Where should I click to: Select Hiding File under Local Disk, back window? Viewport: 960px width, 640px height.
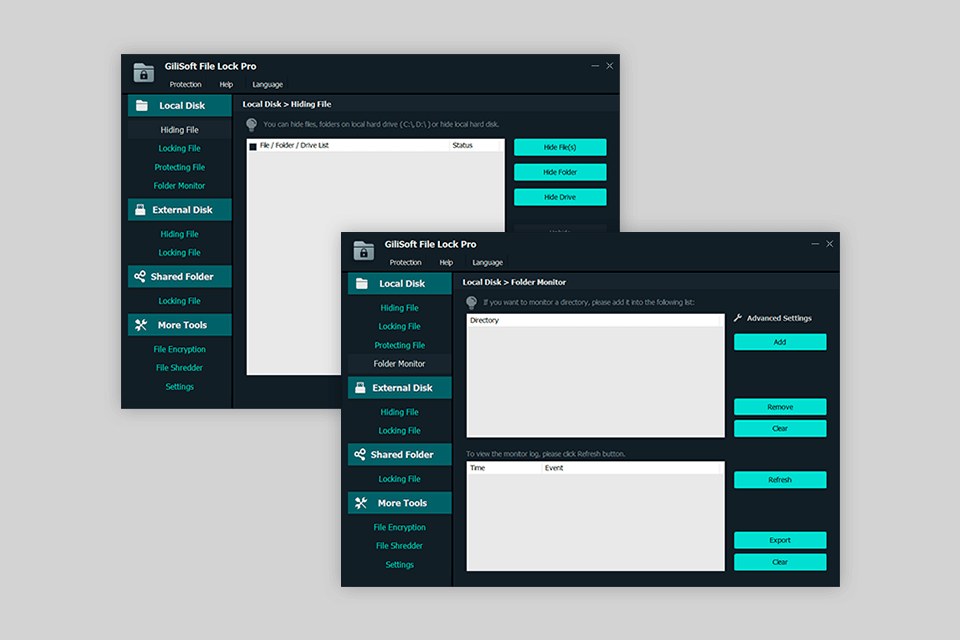point(179,130)
